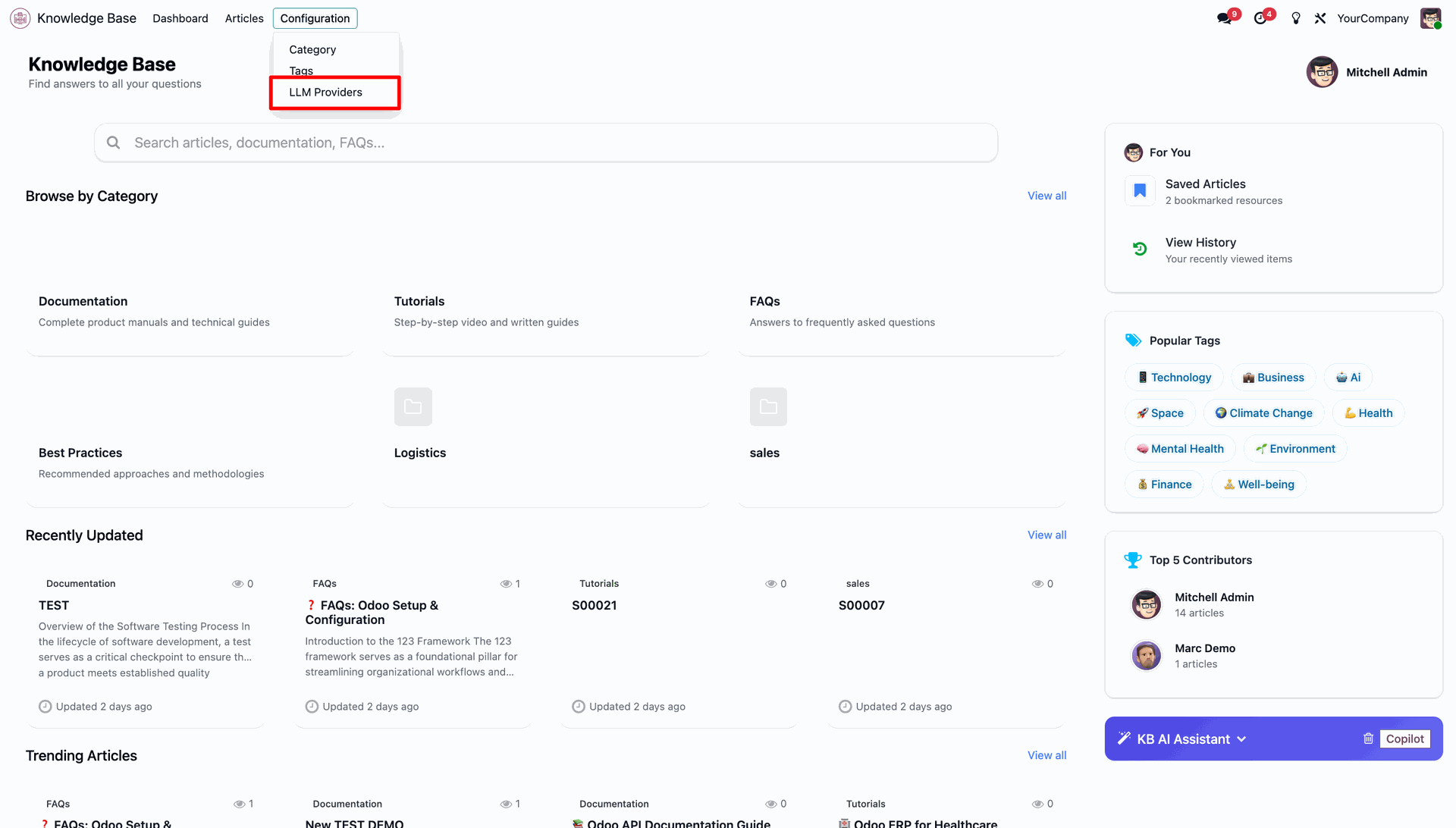Click the search articles input field
This screenshot has height=828, width=1456.
[x=546, y=143]
